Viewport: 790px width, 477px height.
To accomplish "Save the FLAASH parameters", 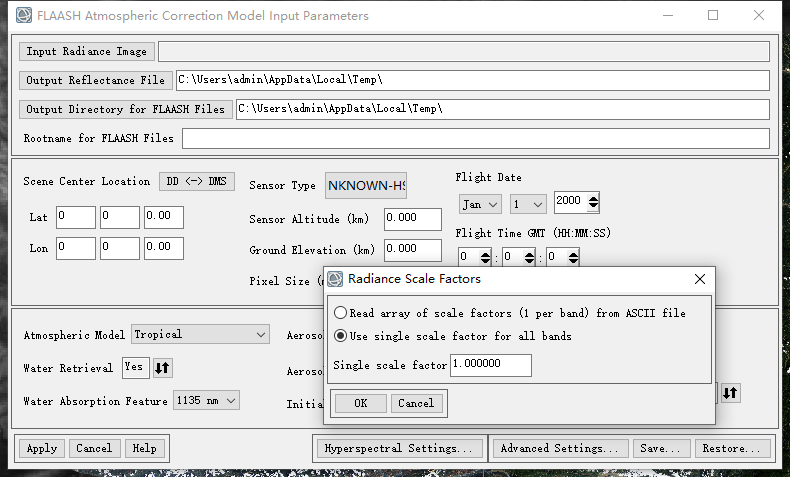I will point(661,448).
